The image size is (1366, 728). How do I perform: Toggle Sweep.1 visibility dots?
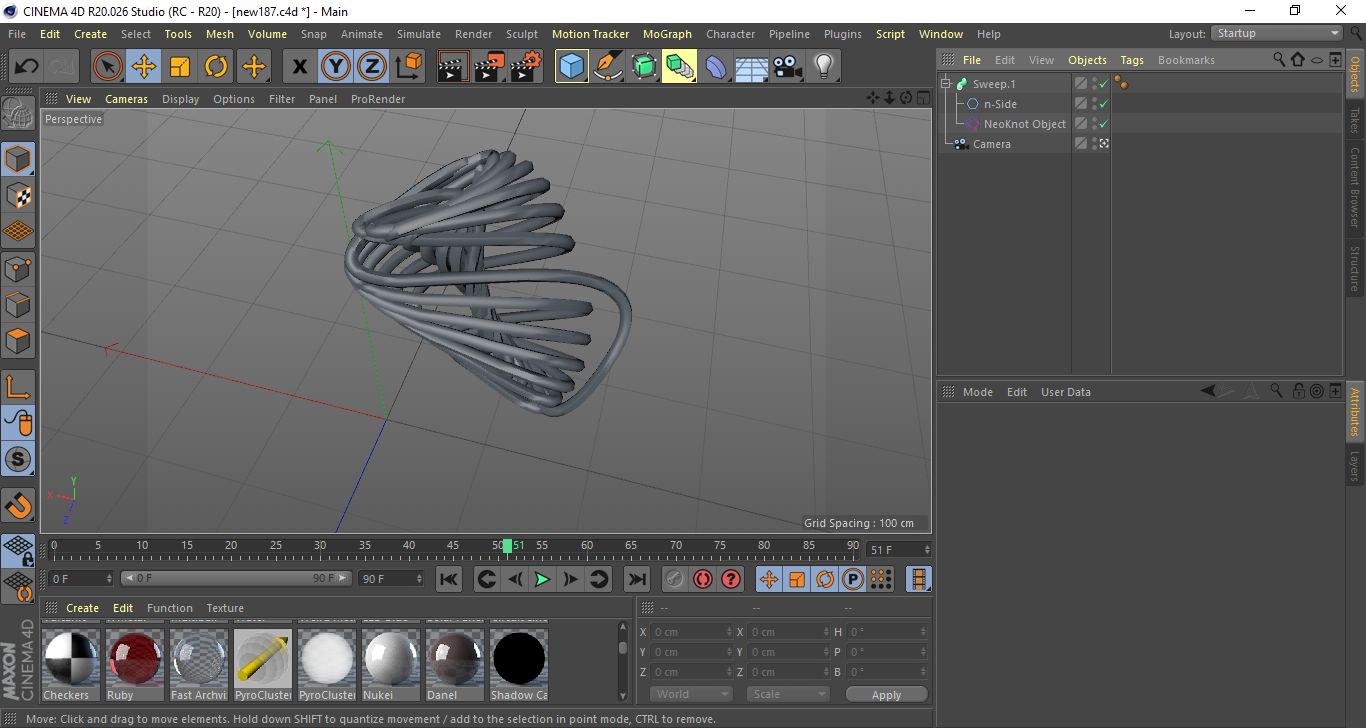click(x=1094, y=84)
